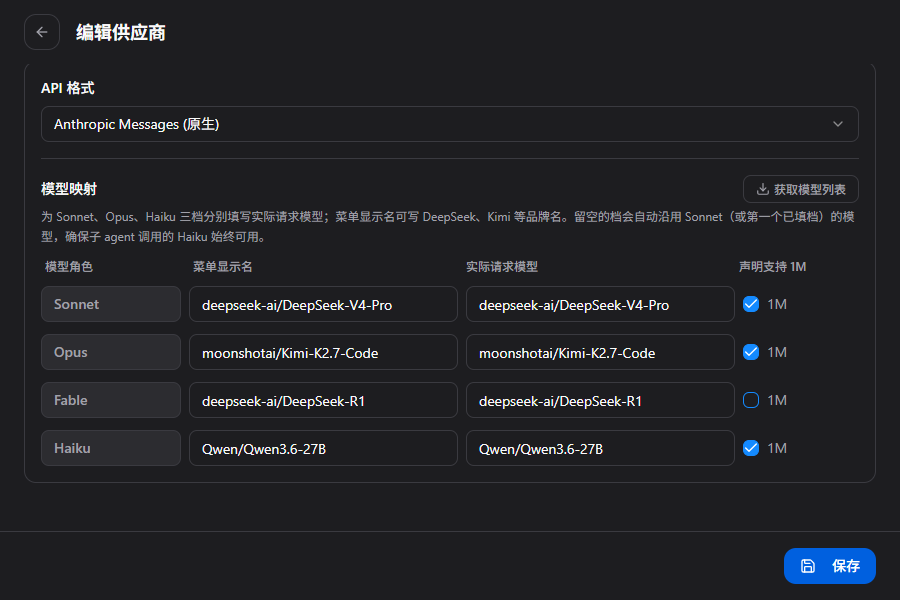
Task: Click the Fable model role box
Action: 111,400
